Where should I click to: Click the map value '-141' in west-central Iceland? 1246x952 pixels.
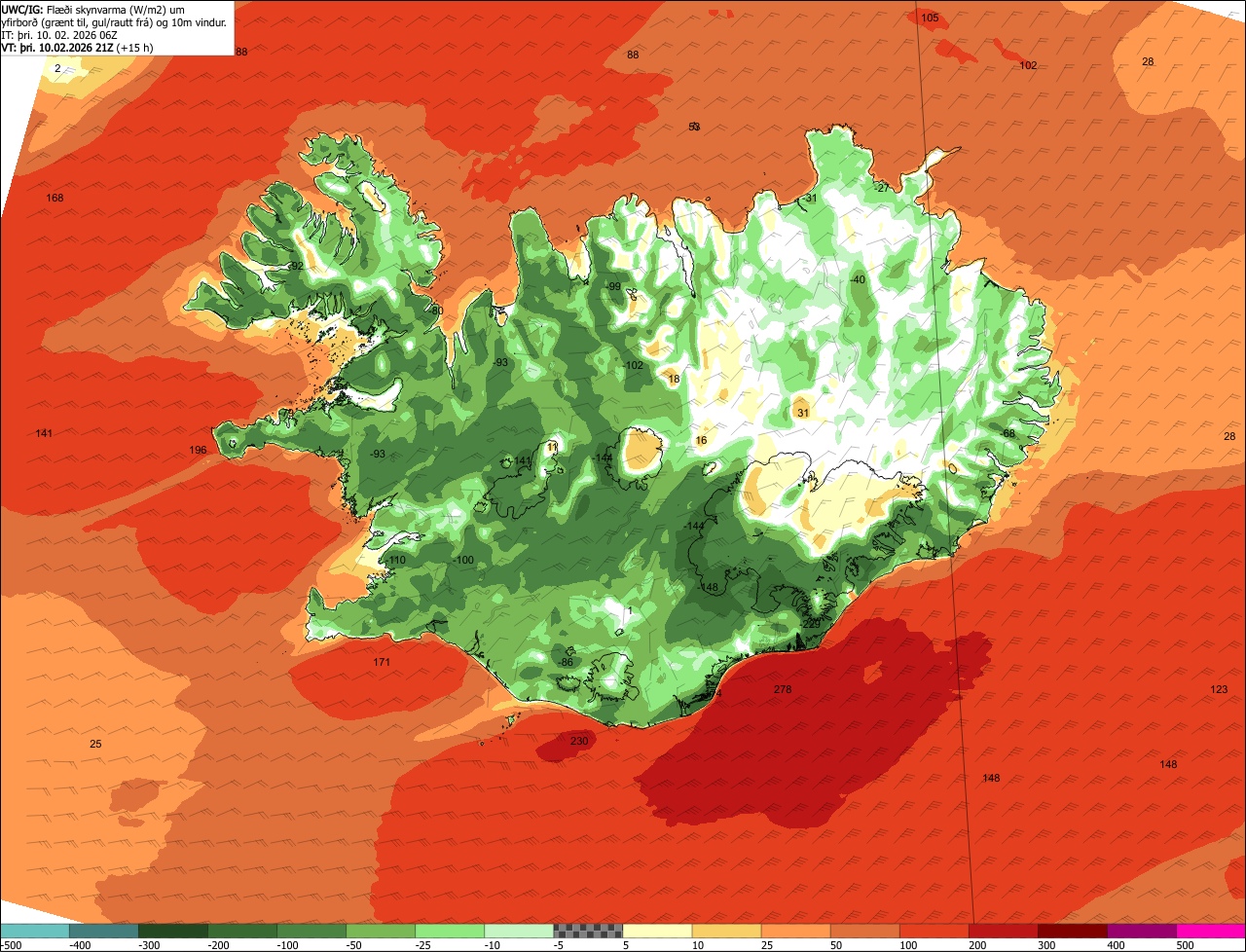click(x=521, y=460)
